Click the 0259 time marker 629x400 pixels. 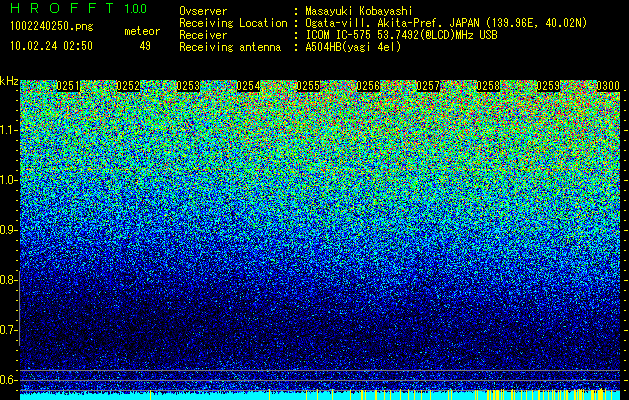pos(548,86)
